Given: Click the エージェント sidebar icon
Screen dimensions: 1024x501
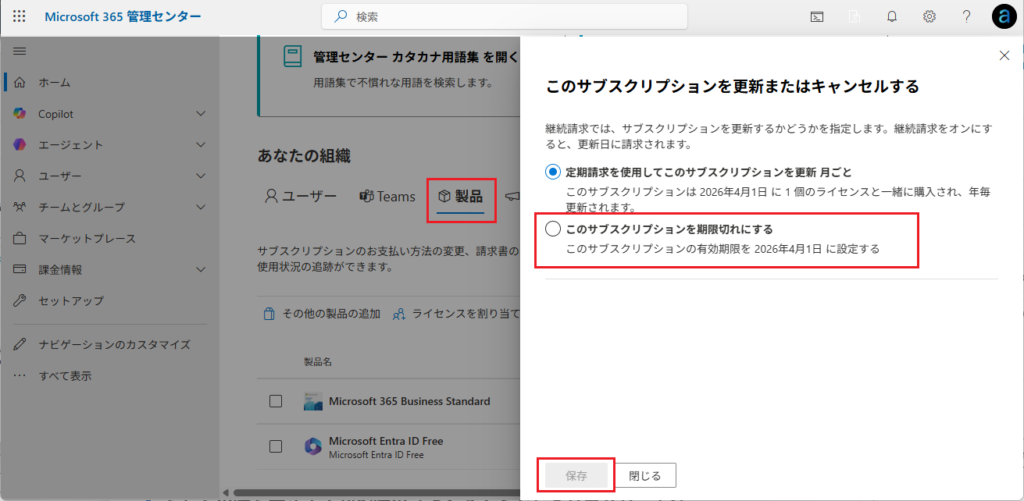Looking at the screenshot, I should [x=20, y=145].
